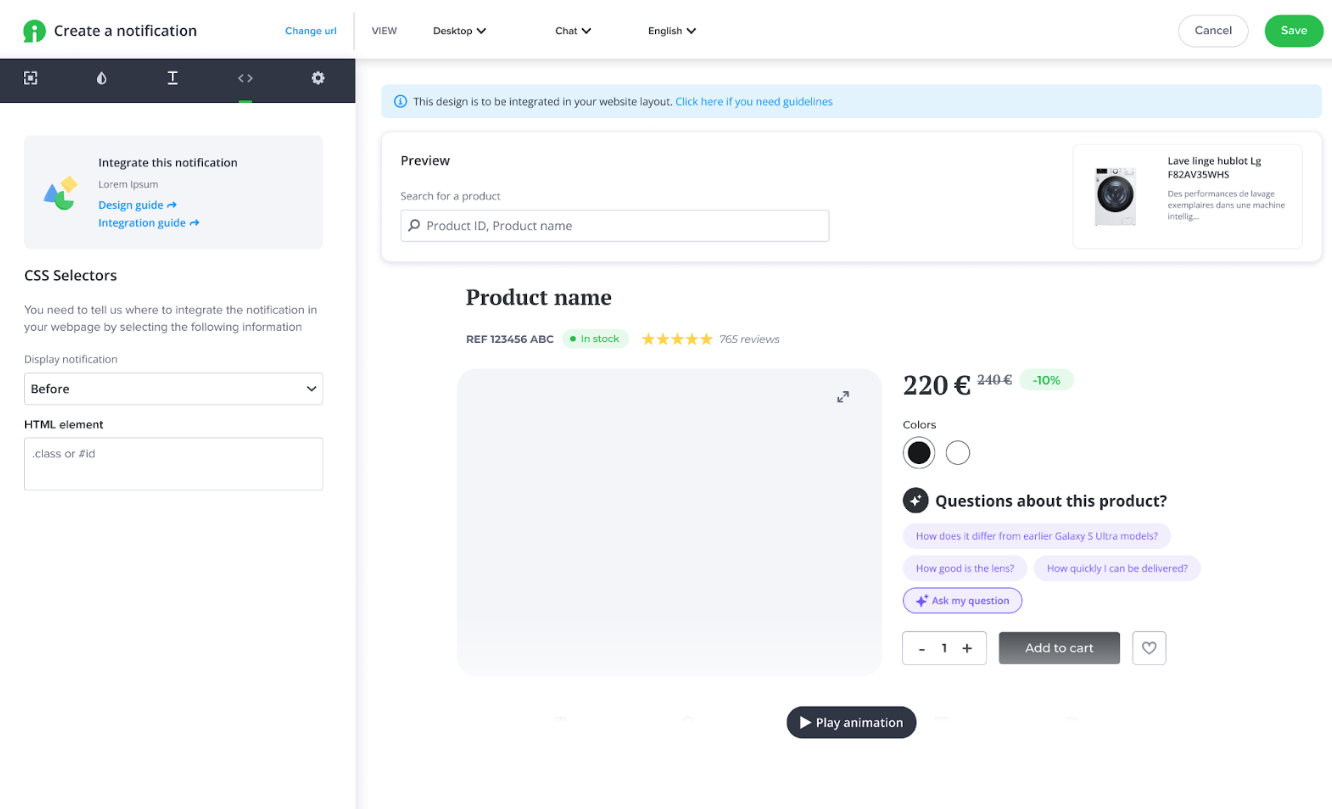Click the -10% discount badge
This screenshot has height=809, width=1332.
click(1047, 380)
